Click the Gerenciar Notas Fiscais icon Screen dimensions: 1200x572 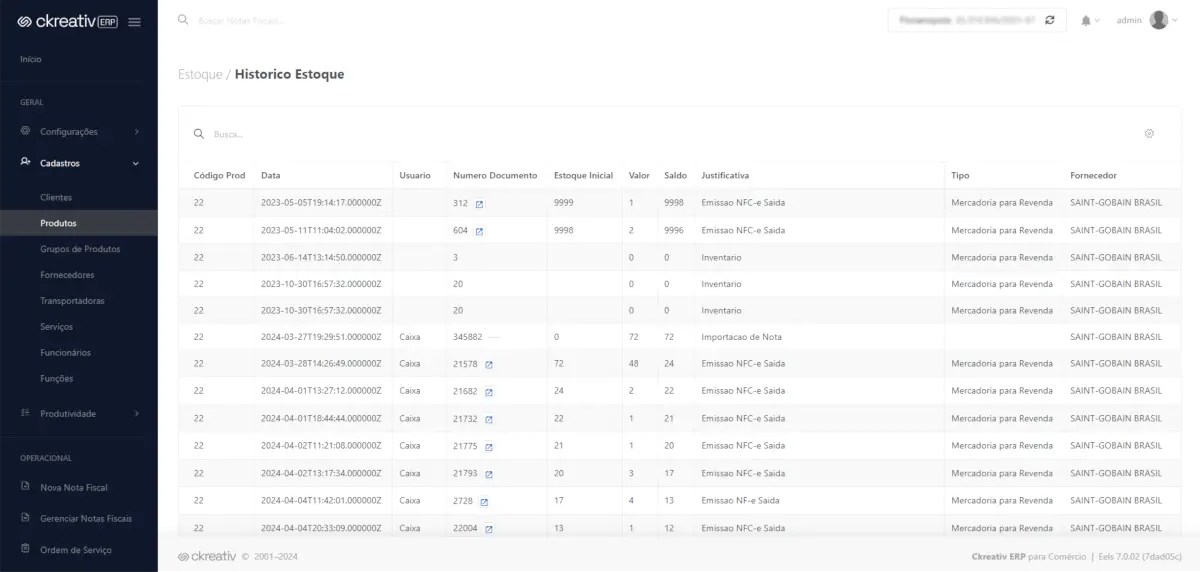click(x=26, y=518)
